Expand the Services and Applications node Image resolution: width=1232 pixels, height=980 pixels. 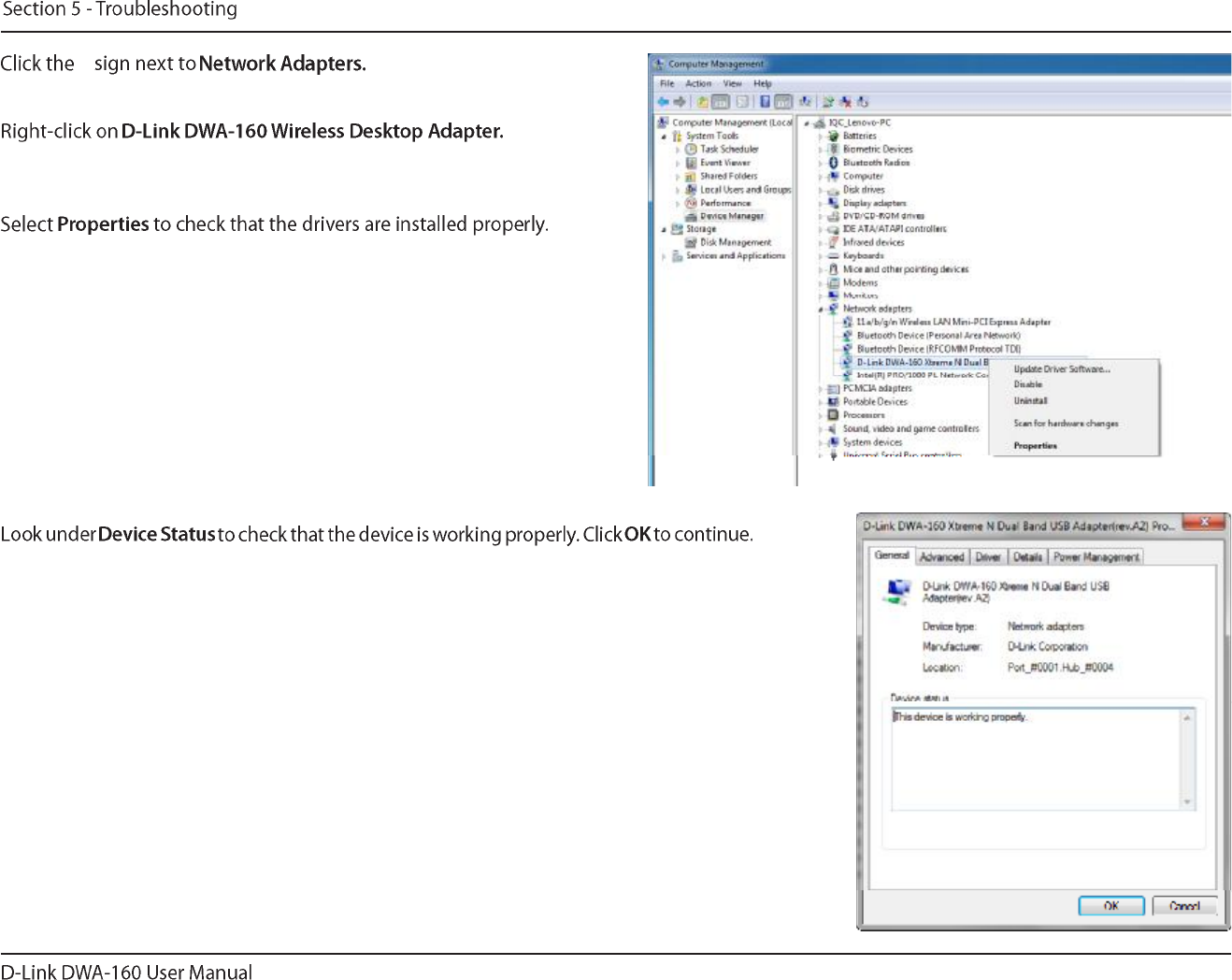point(664,255)
